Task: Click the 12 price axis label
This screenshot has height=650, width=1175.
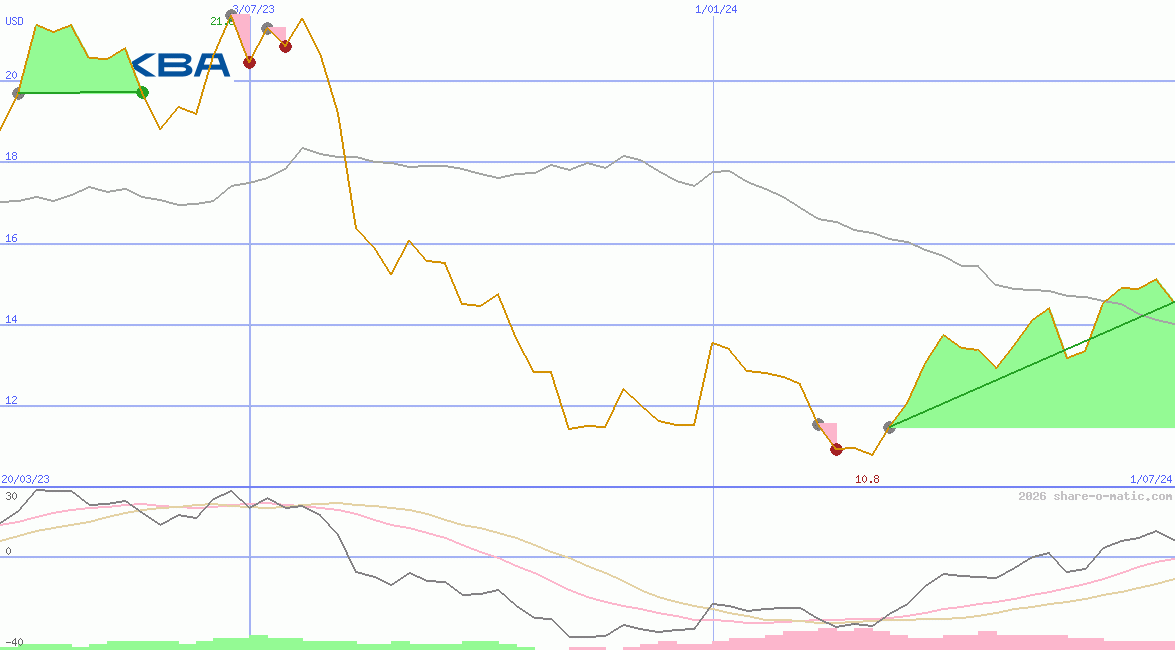Action: [x=11, y=401]
